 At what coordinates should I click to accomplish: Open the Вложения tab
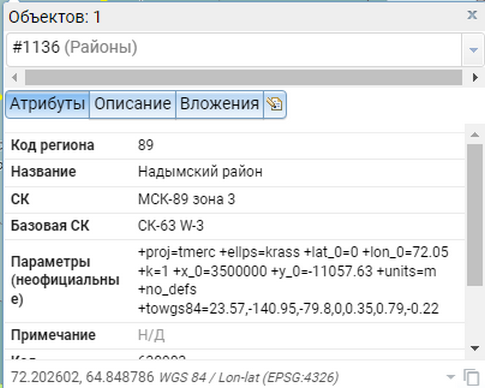(220, 104)
